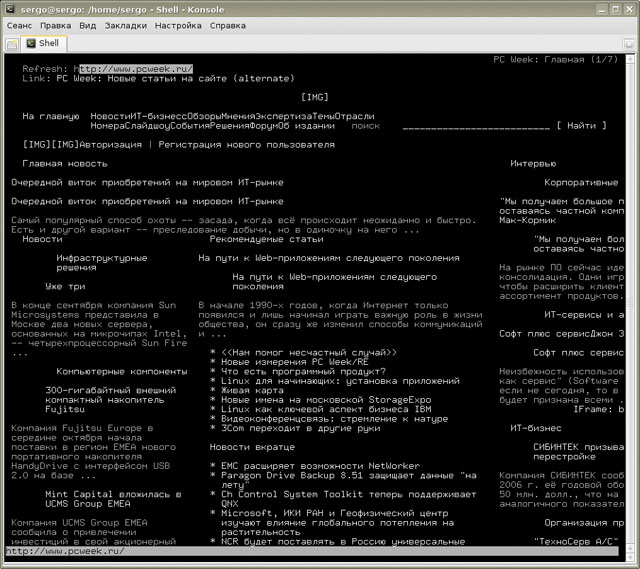Click Инфраструктурные решения section link
This screenshot has height=569, width=640.
pyautogui.click(x=101, y=263)
